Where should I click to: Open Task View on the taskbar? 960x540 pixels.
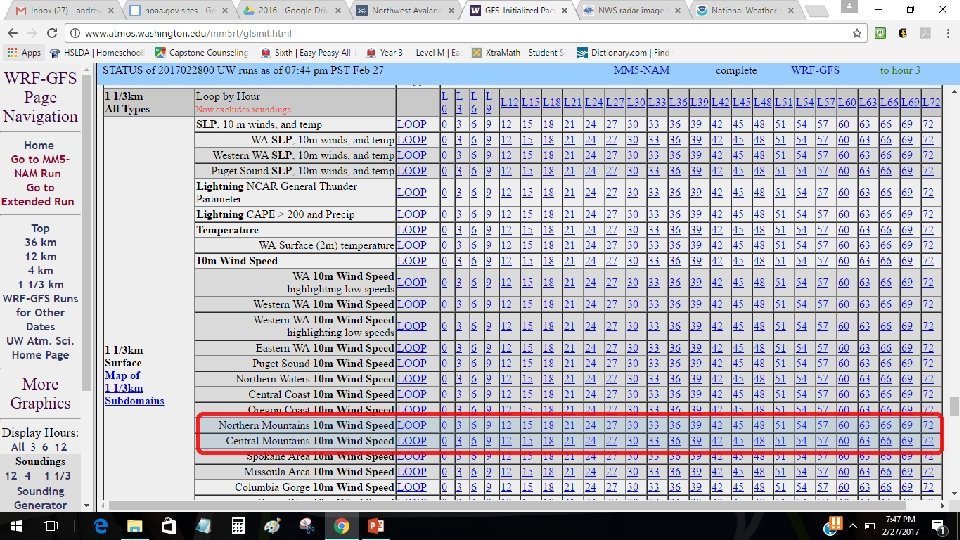pyautogui.click(x=51, y=526)
